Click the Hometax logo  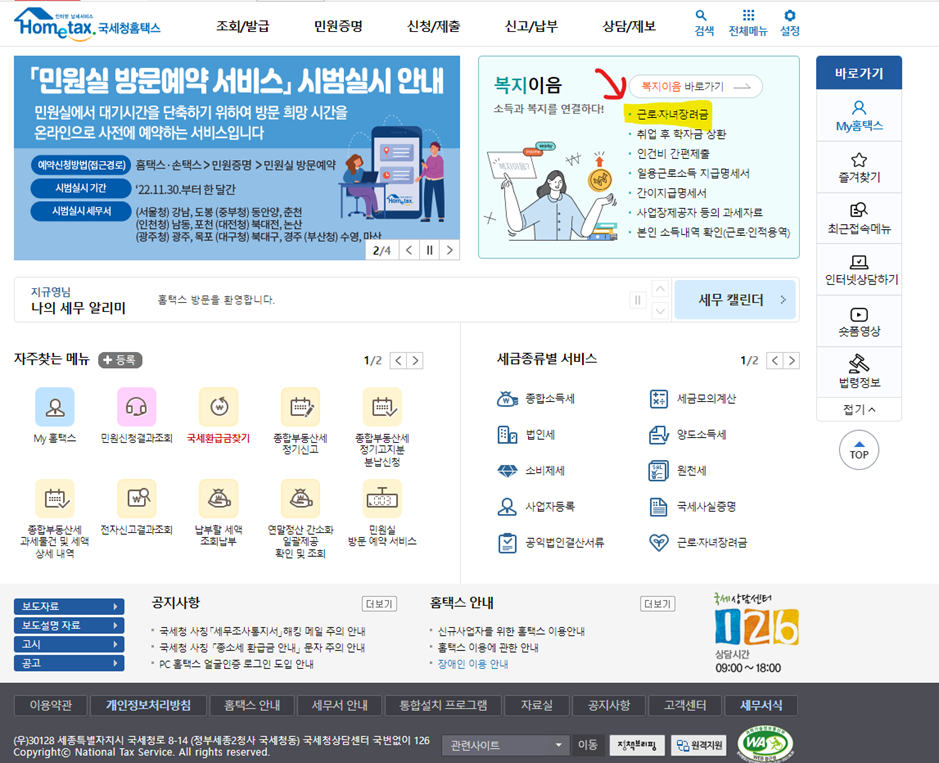[x=87, y=24]
